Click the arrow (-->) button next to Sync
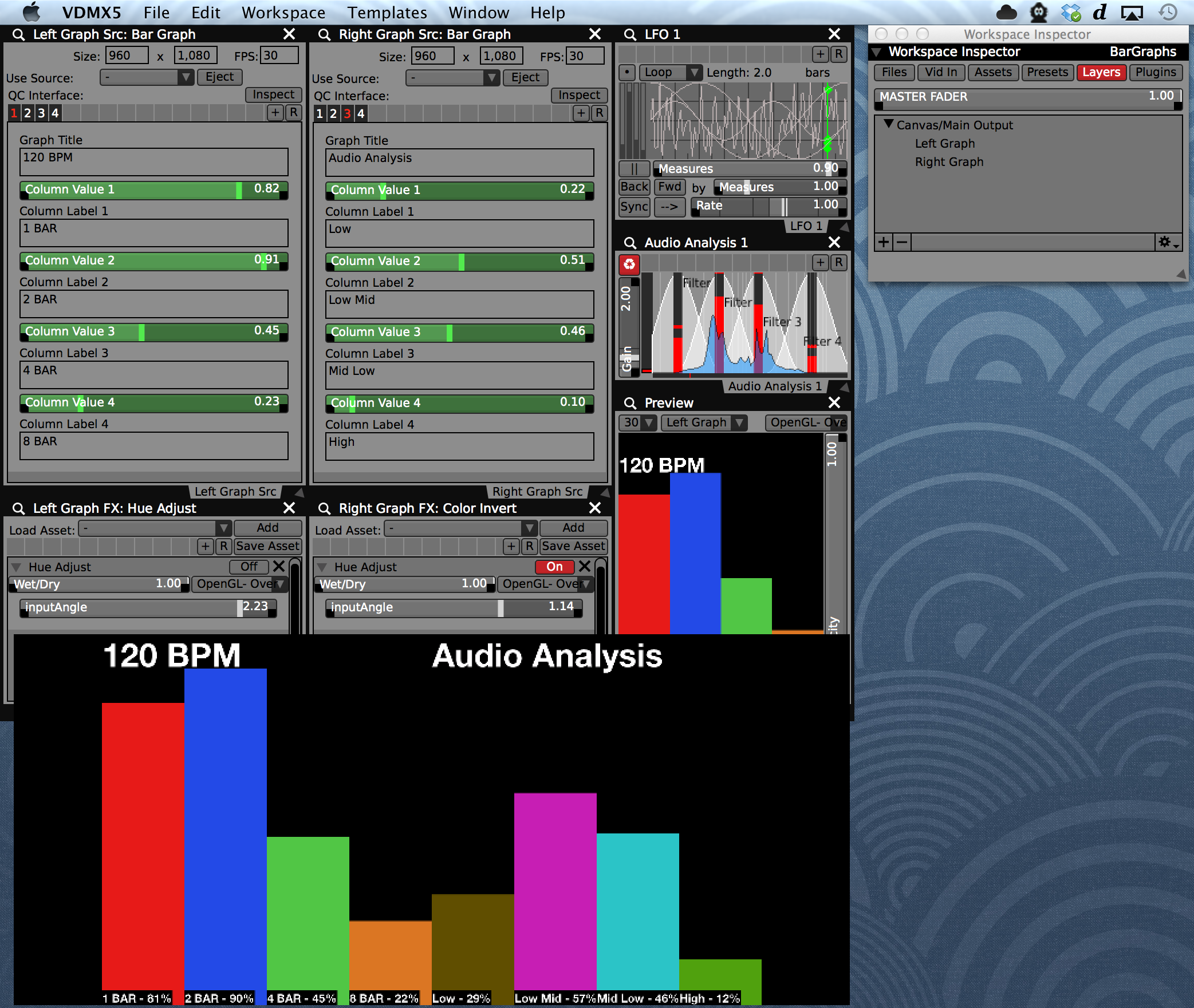 coord(669,207)
